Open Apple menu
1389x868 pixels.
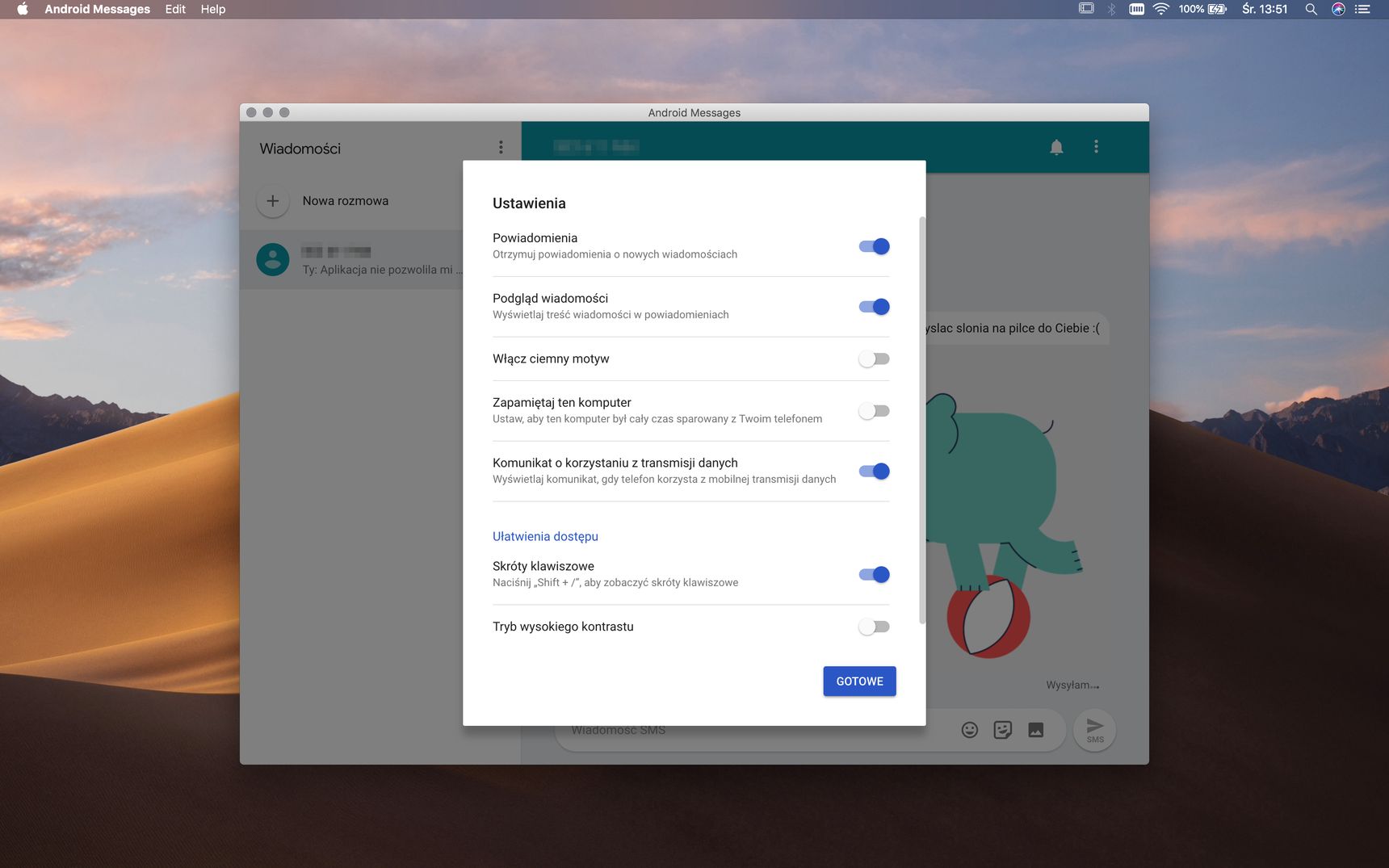[22, 9]
